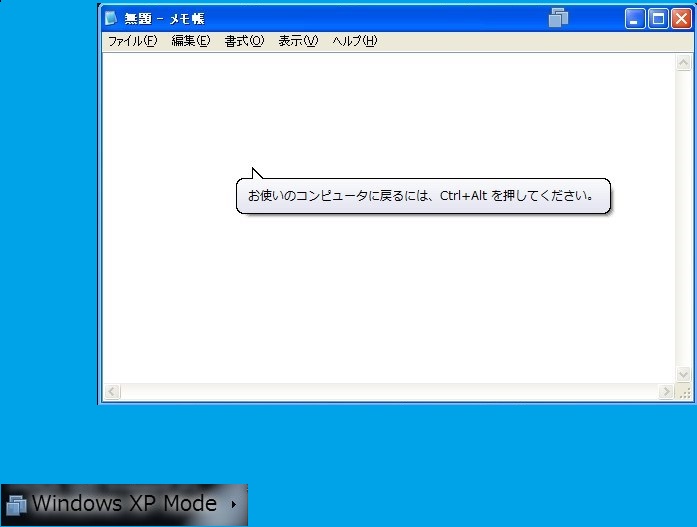This screenshot has width=697, height=527.
Task: Click the vertical scrollbar down arrow
Action: pyautogui.click(x=684, y=374)
